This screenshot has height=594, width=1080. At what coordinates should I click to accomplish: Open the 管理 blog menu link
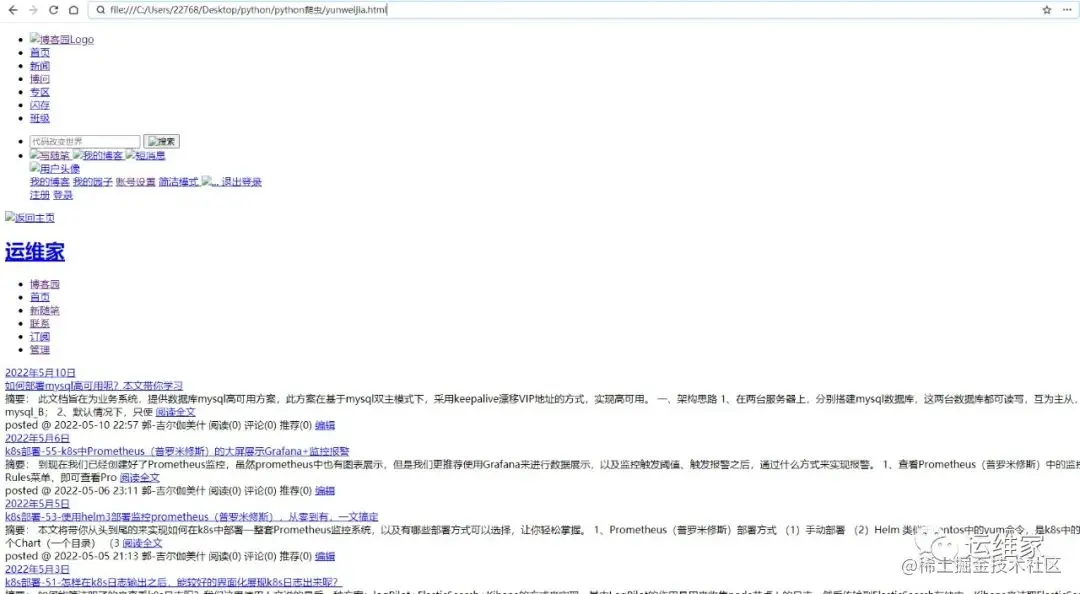click(39, 349)
